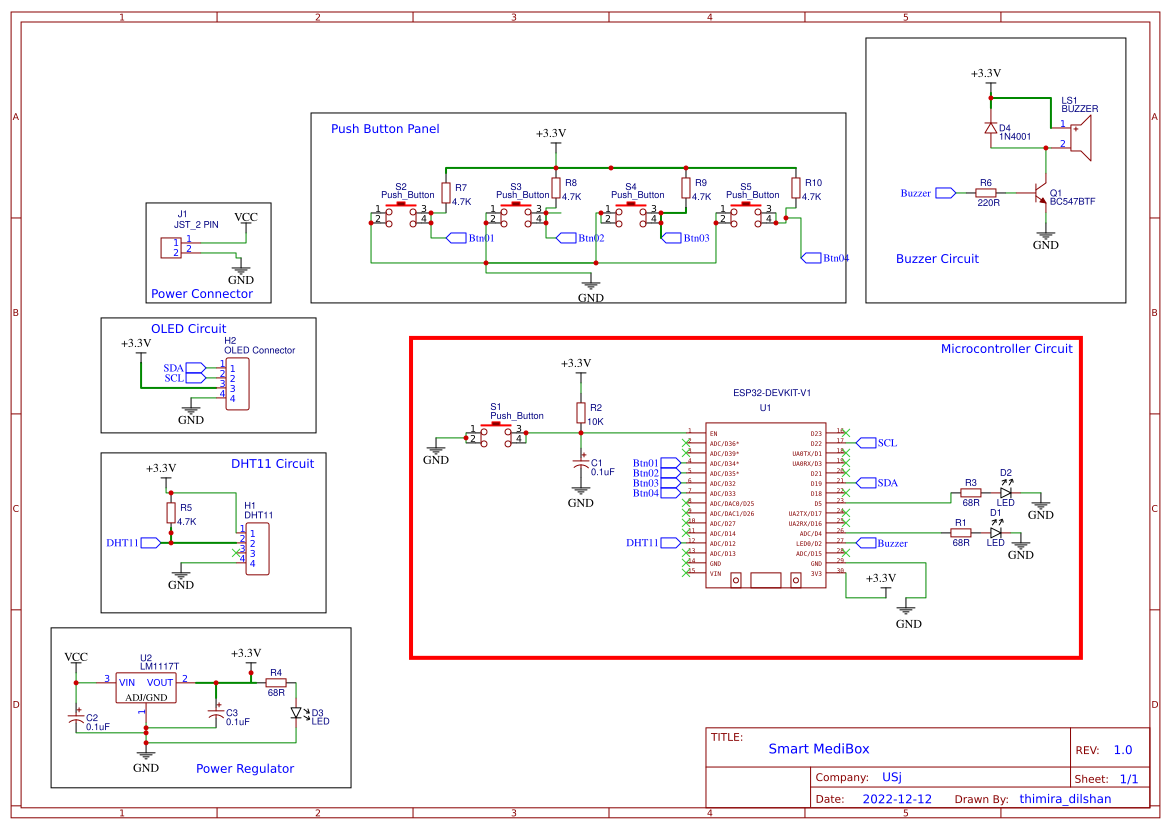
Task: Click the D3 LED in Power Regulator
Action: point(296,713)
